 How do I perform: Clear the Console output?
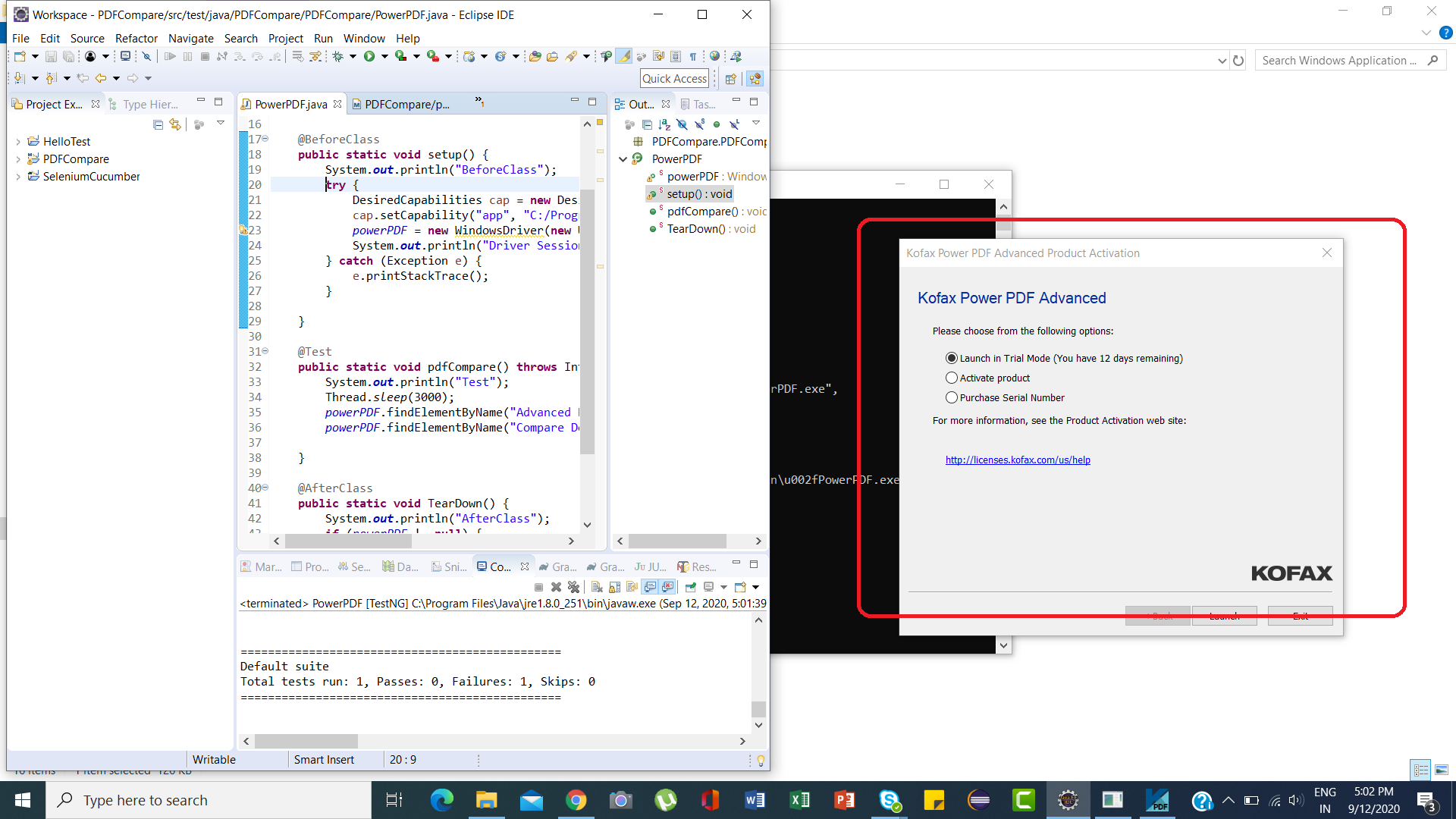pyautogui.click(x=596, y=586)
